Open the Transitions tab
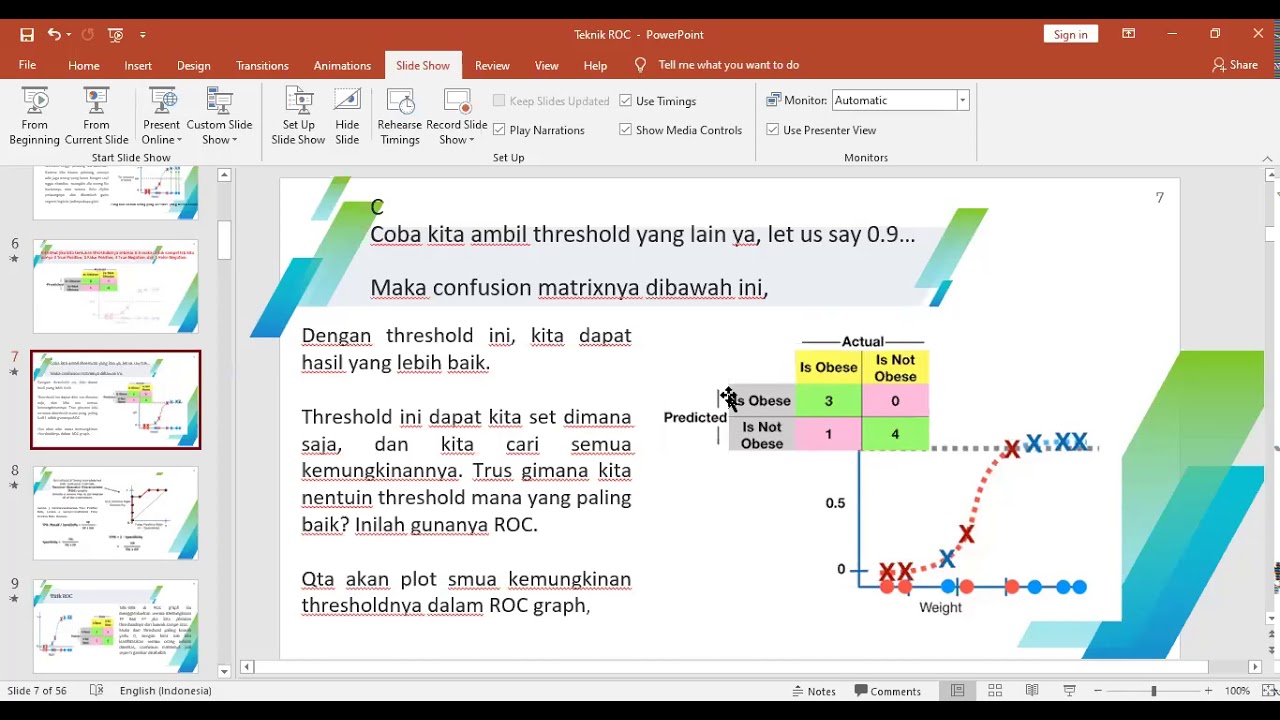Viewport: 1280px width, 720px height. [x=262, y=65]
